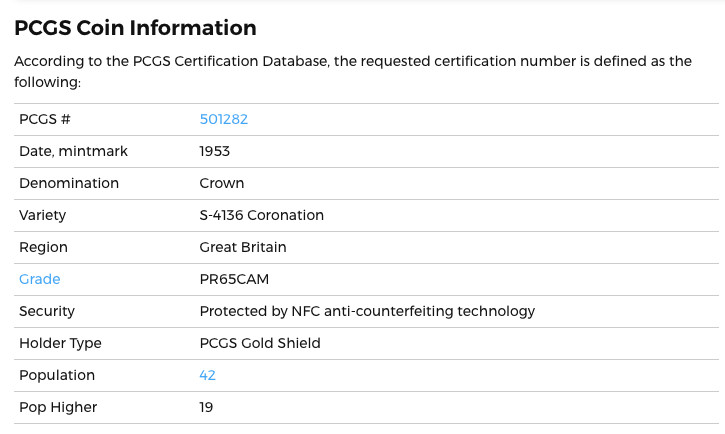Click the Region row label
Viewport: 725px width, 434px height.
click(43, 247)
